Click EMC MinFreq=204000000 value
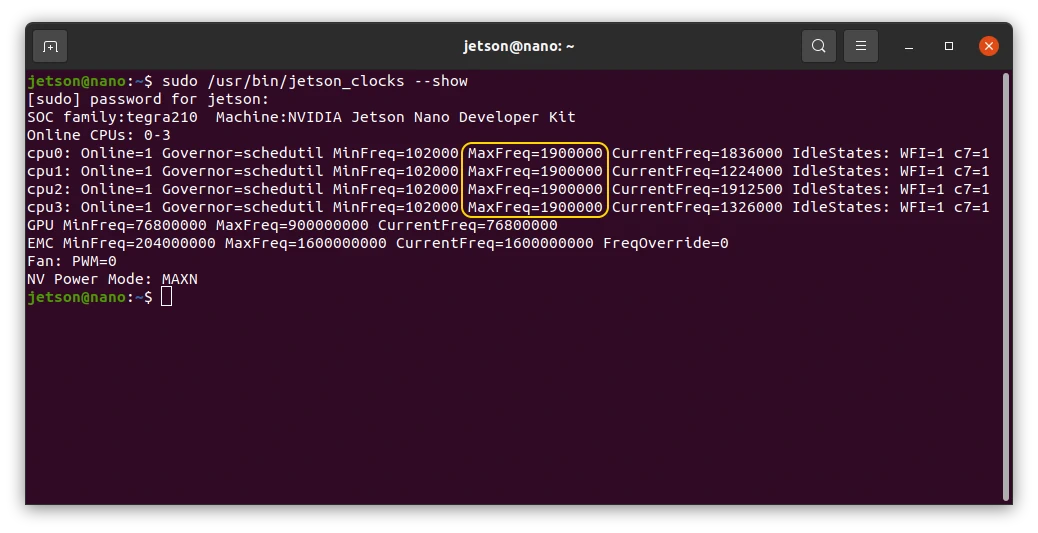Screen dimensions: 1038x533 139,243
